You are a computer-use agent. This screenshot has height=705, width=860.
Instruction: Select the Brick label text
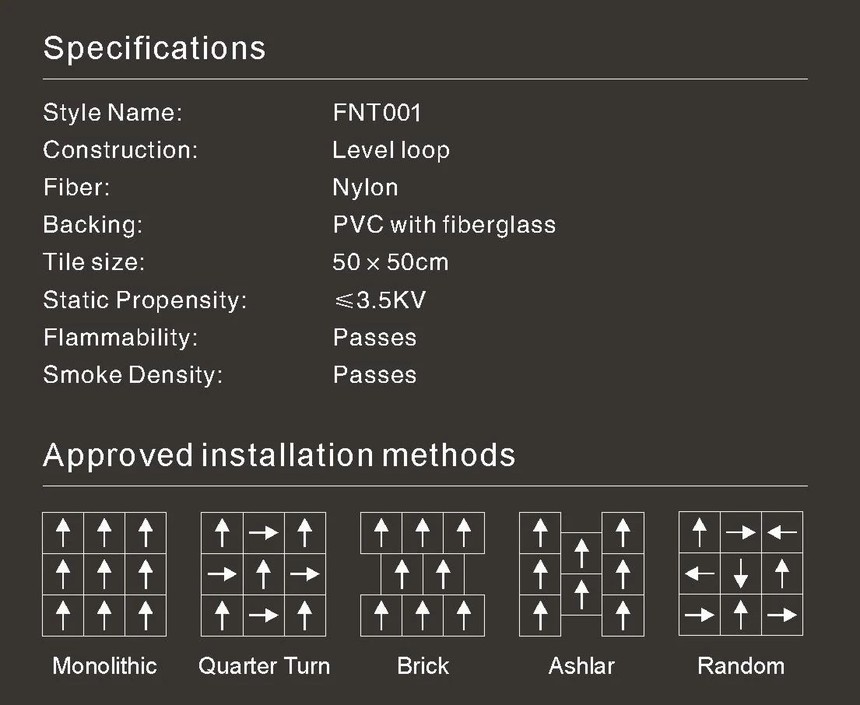pos(423,666)
